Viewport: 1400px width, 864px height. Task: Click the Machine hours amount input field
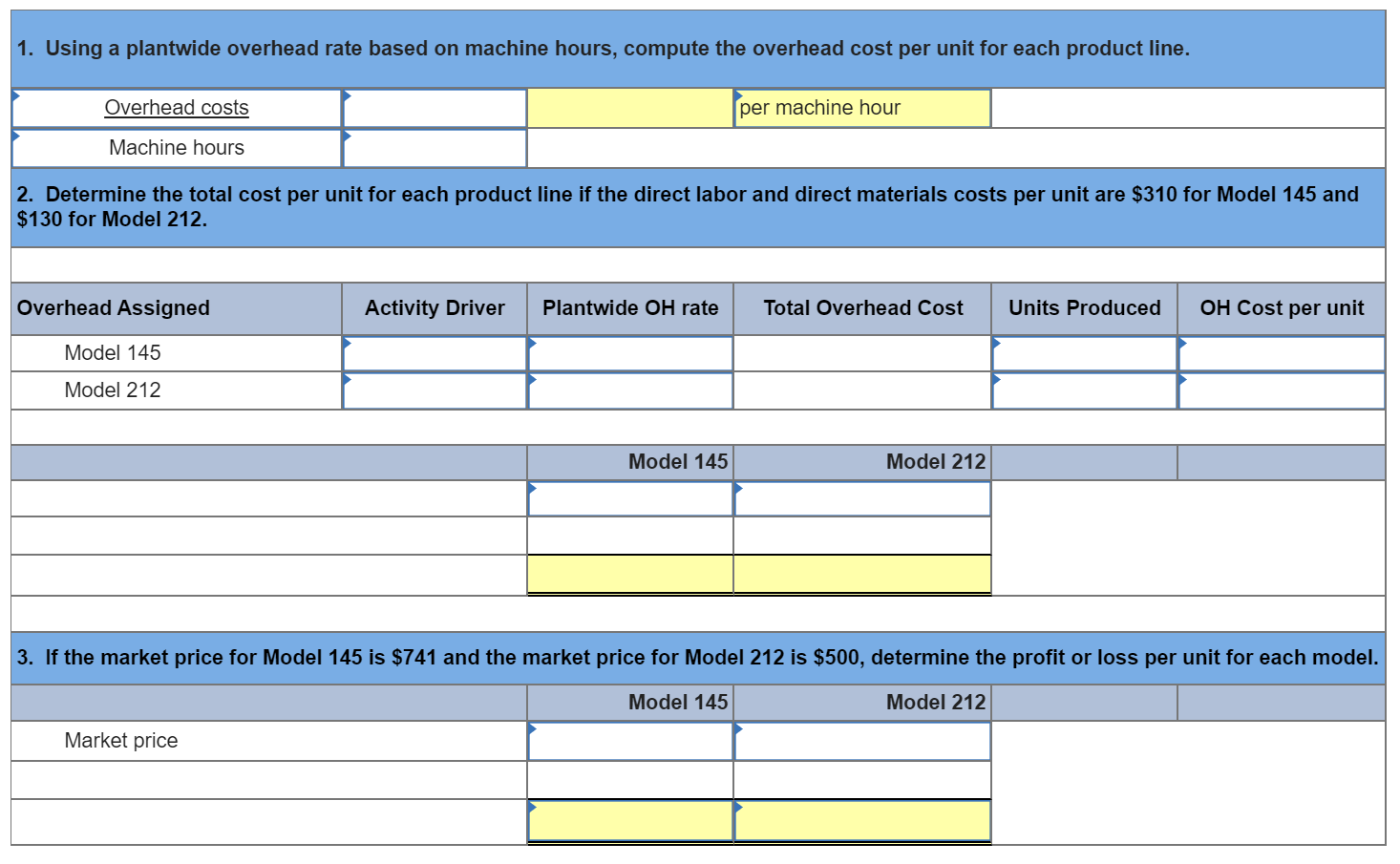435,148
